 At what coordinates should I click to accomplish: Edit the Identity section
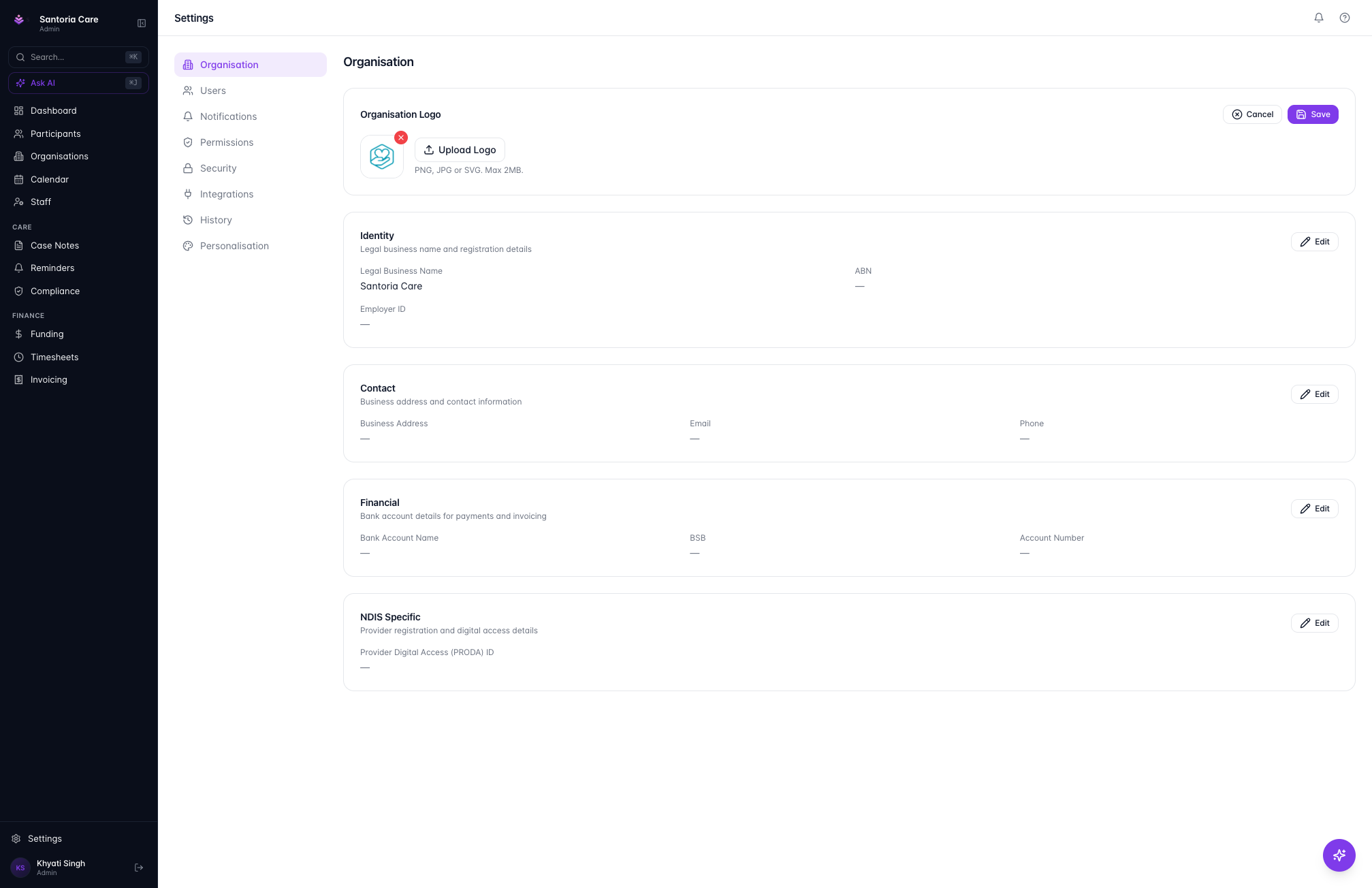(1314, 242)
